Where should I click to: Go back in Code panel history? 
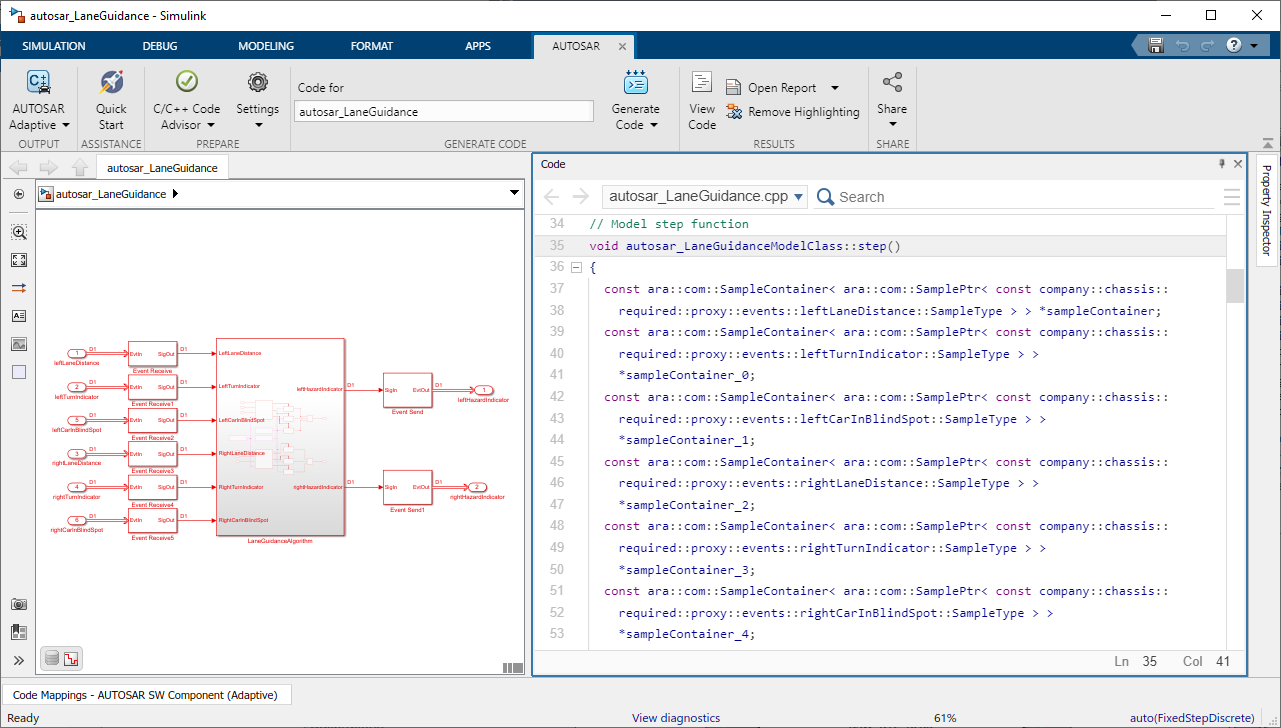point(551,197)
